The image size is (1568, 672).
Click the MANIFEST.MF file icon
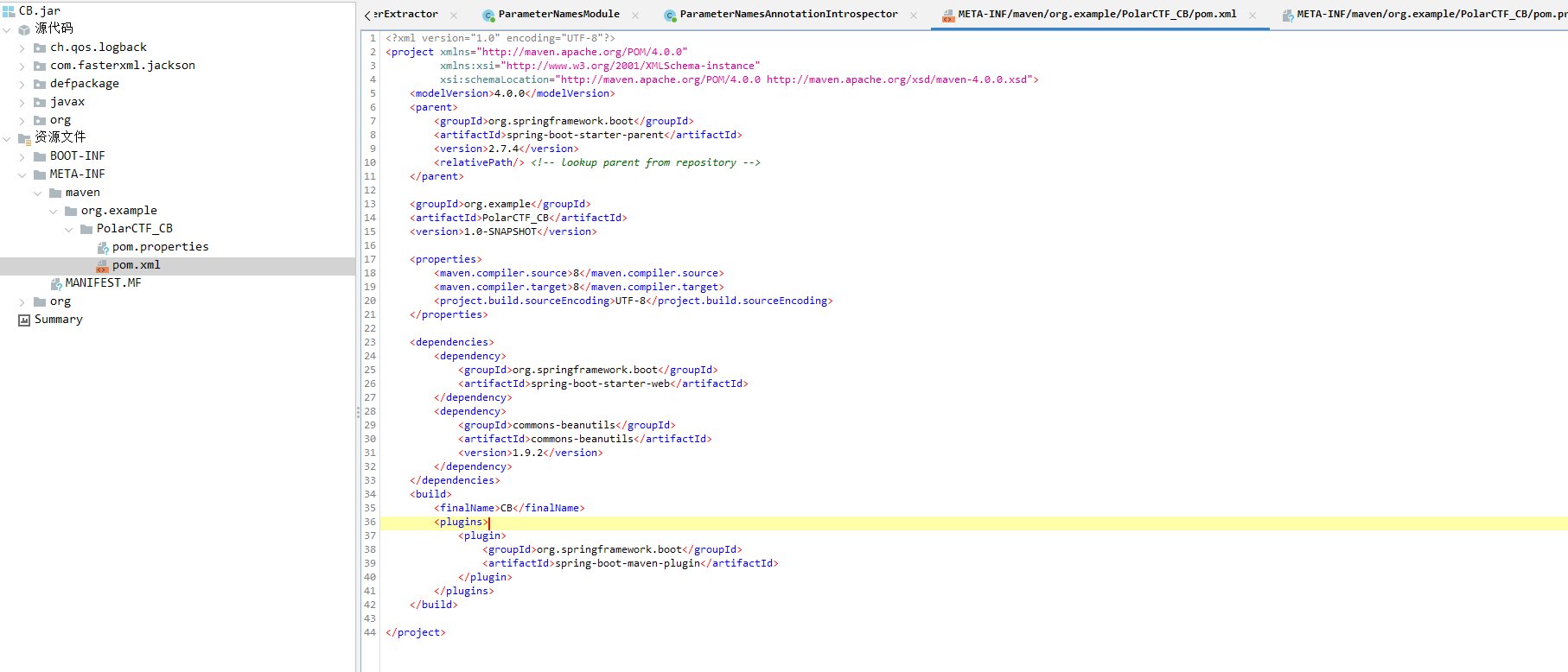(56, 283)
